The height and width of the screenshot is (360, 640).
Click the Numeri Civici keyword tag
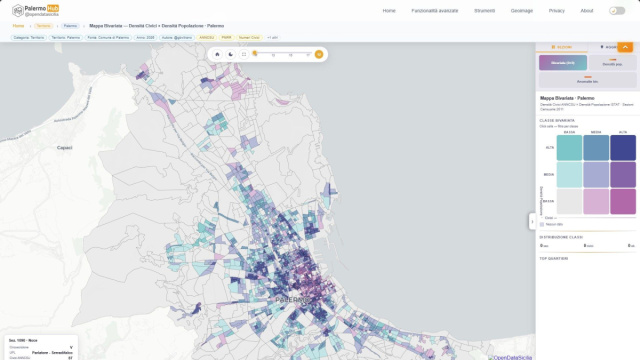[x=249, y=38]
